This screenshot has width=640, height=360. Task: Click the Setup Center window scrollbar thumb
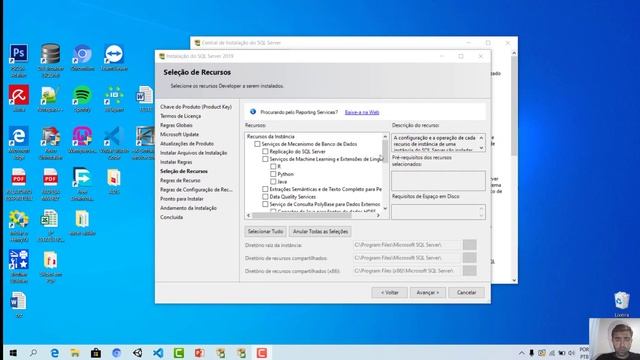click(514, 106)
